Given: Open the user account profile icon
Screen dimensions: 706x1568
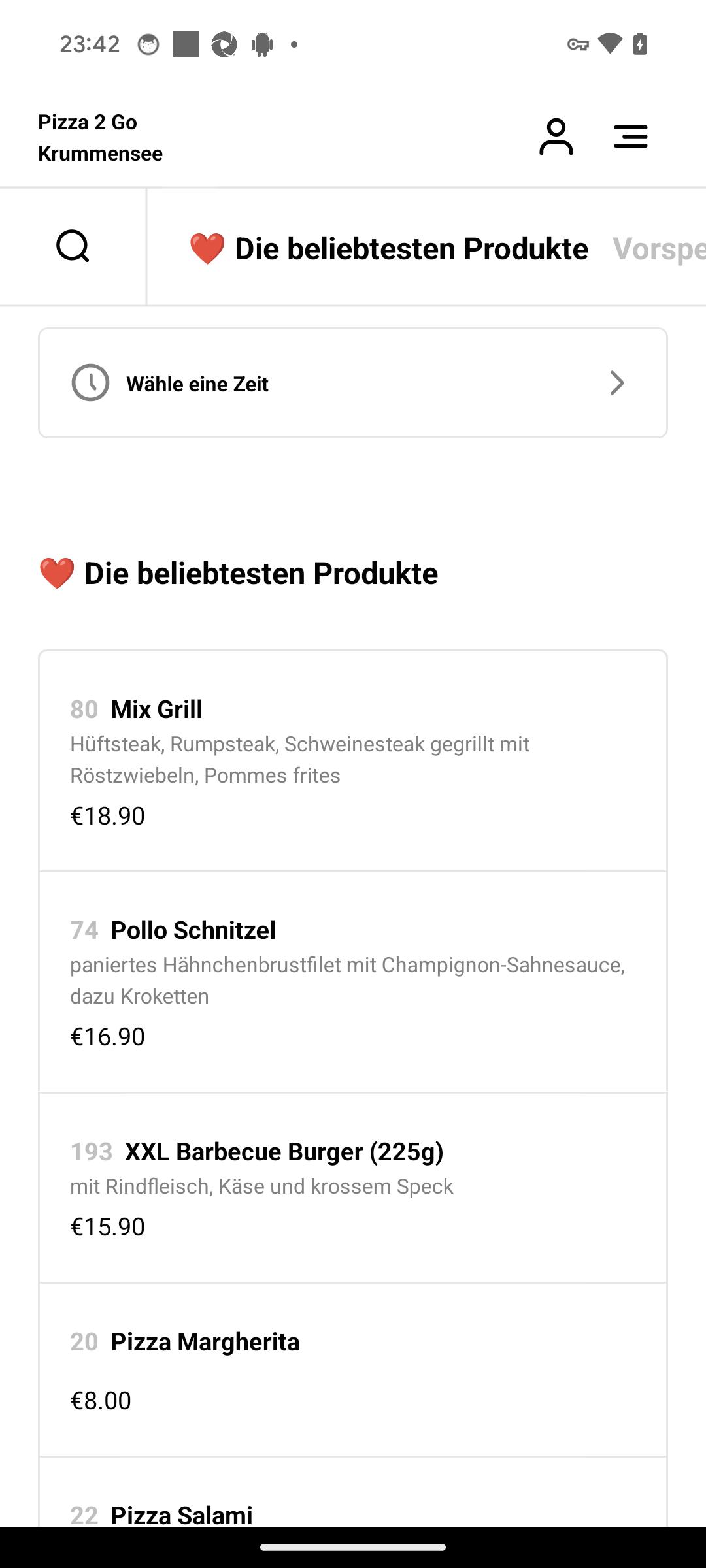Looking at the screenshot, I should (x=556, y=137).
